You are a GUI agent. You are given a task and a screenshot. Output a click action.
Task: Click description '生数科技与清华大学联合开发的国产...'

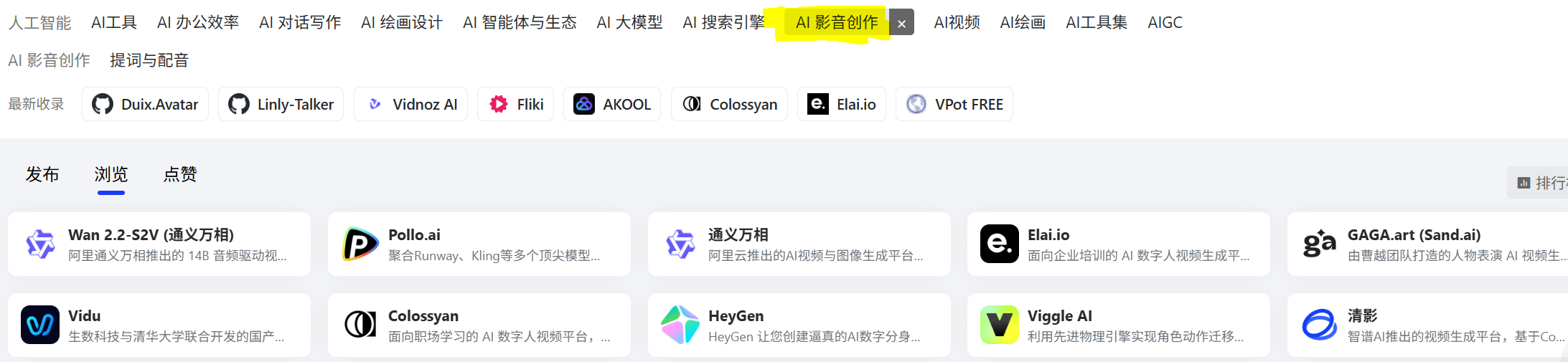[176, 337]
